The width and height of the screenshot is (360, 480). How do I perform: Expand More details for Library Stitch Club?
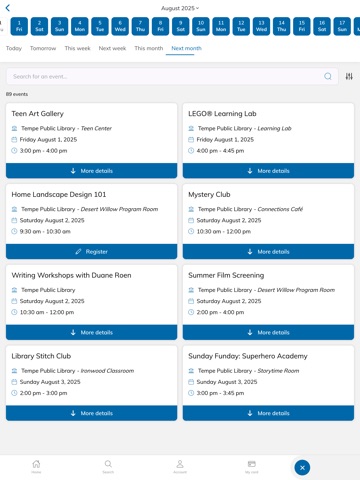[x=91, y=413]
